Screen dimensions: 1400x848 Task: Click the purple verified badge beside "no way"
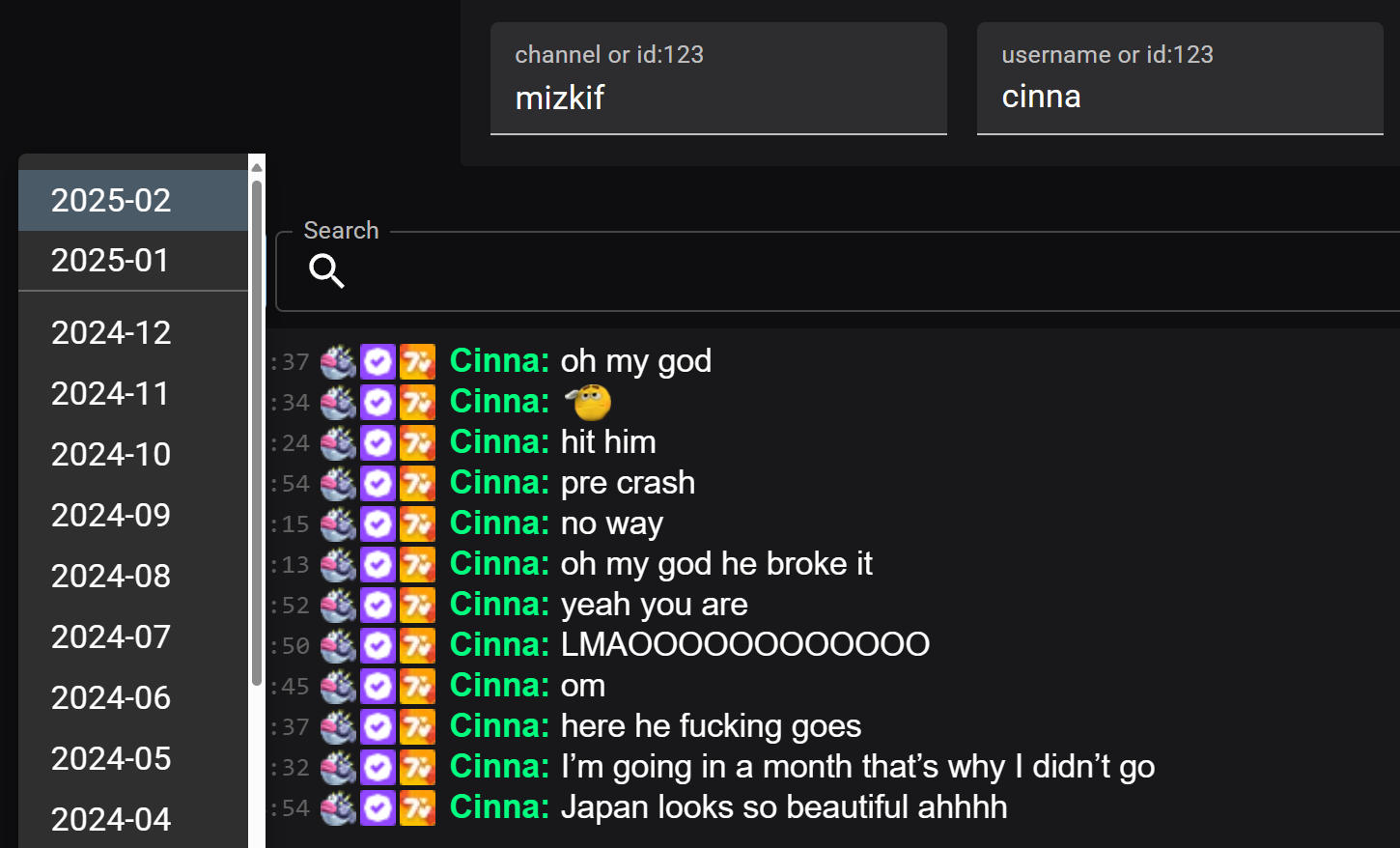click(378, 524)
